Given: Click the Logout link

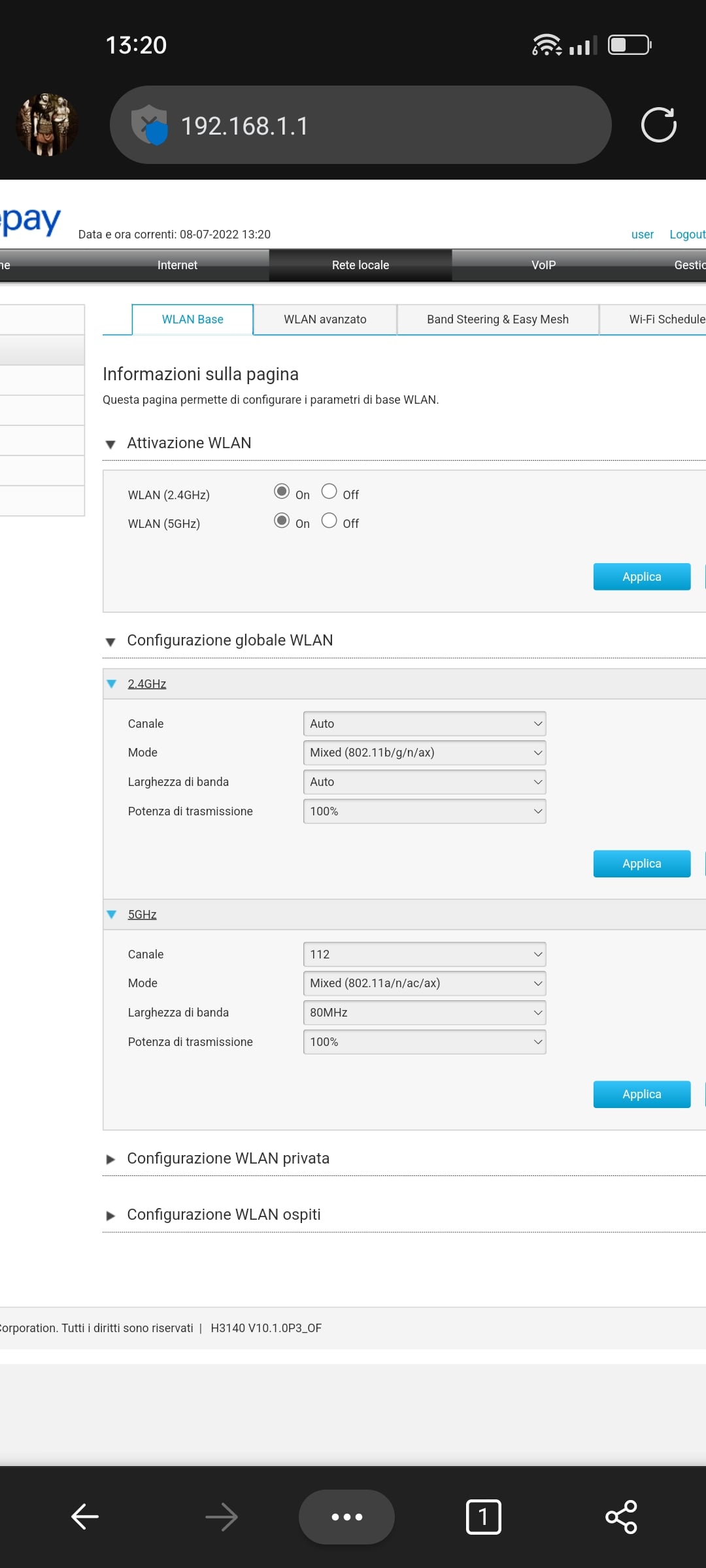Looking at the screenshot, I should tap(686, 235).
